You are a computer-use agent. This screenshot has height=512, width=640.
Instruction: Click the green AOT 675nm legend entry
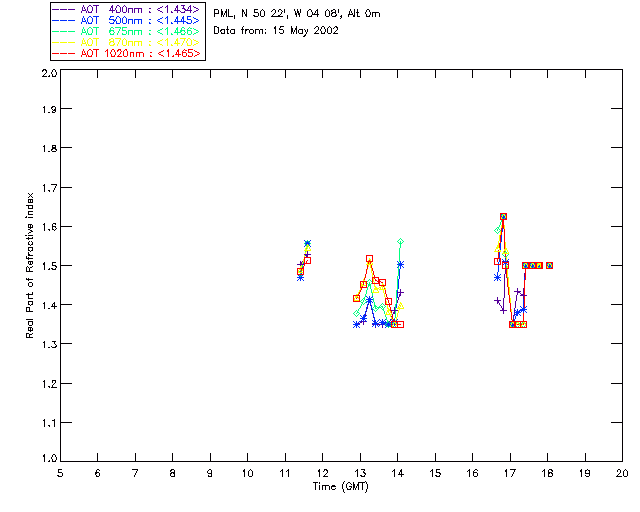[x=127, y=31]
